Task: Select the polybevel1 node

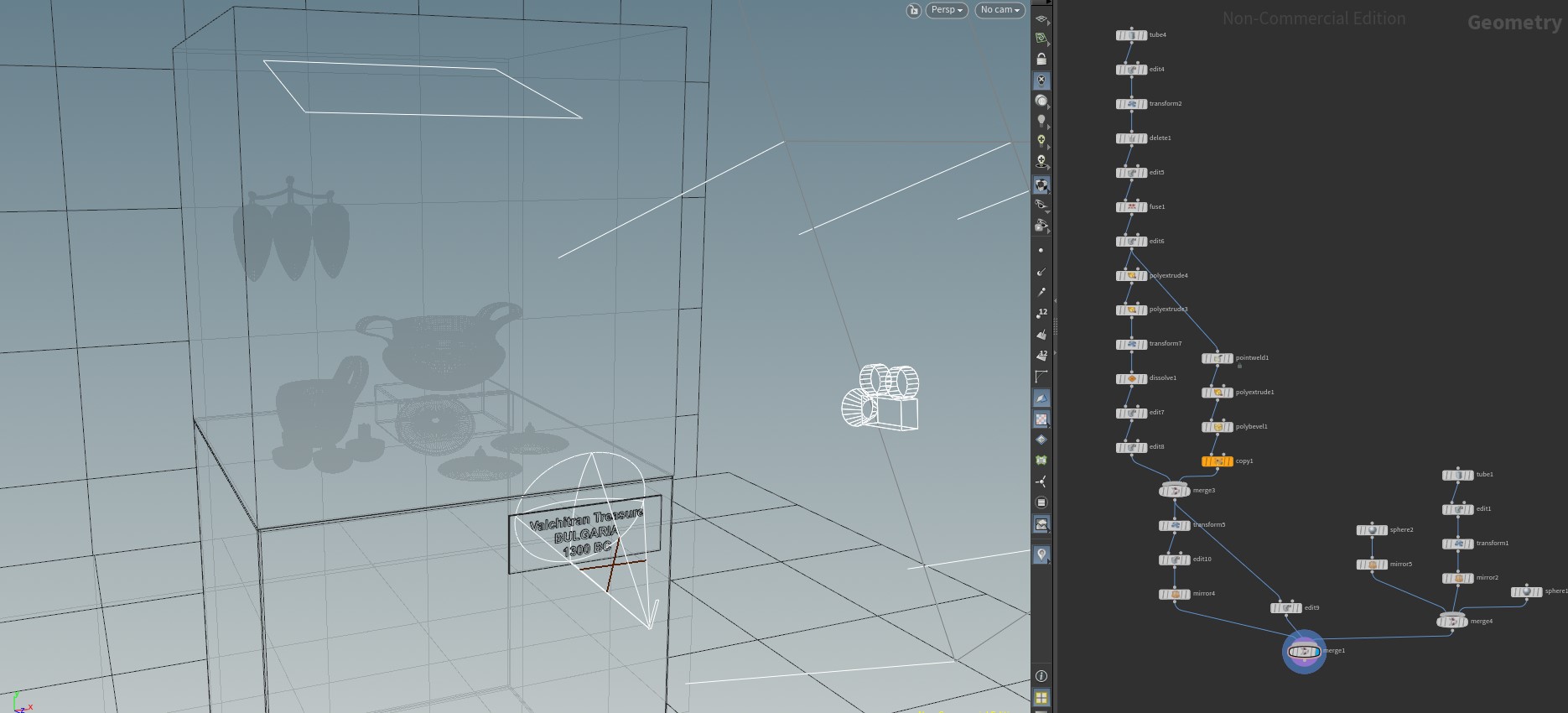Action: tap(1218, 427)
